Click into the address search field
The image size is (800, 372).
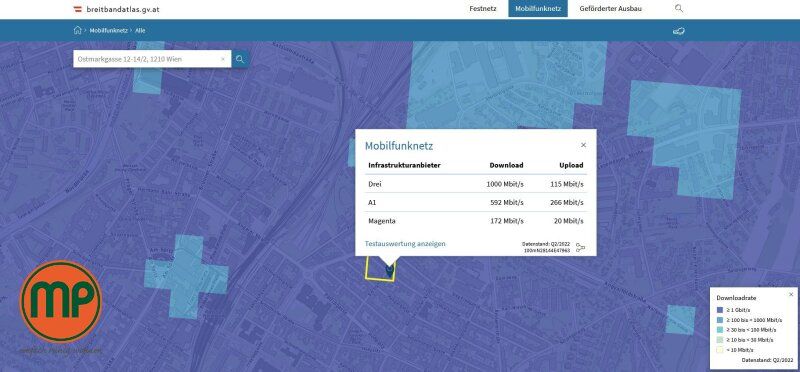click(x=147, y=59)
